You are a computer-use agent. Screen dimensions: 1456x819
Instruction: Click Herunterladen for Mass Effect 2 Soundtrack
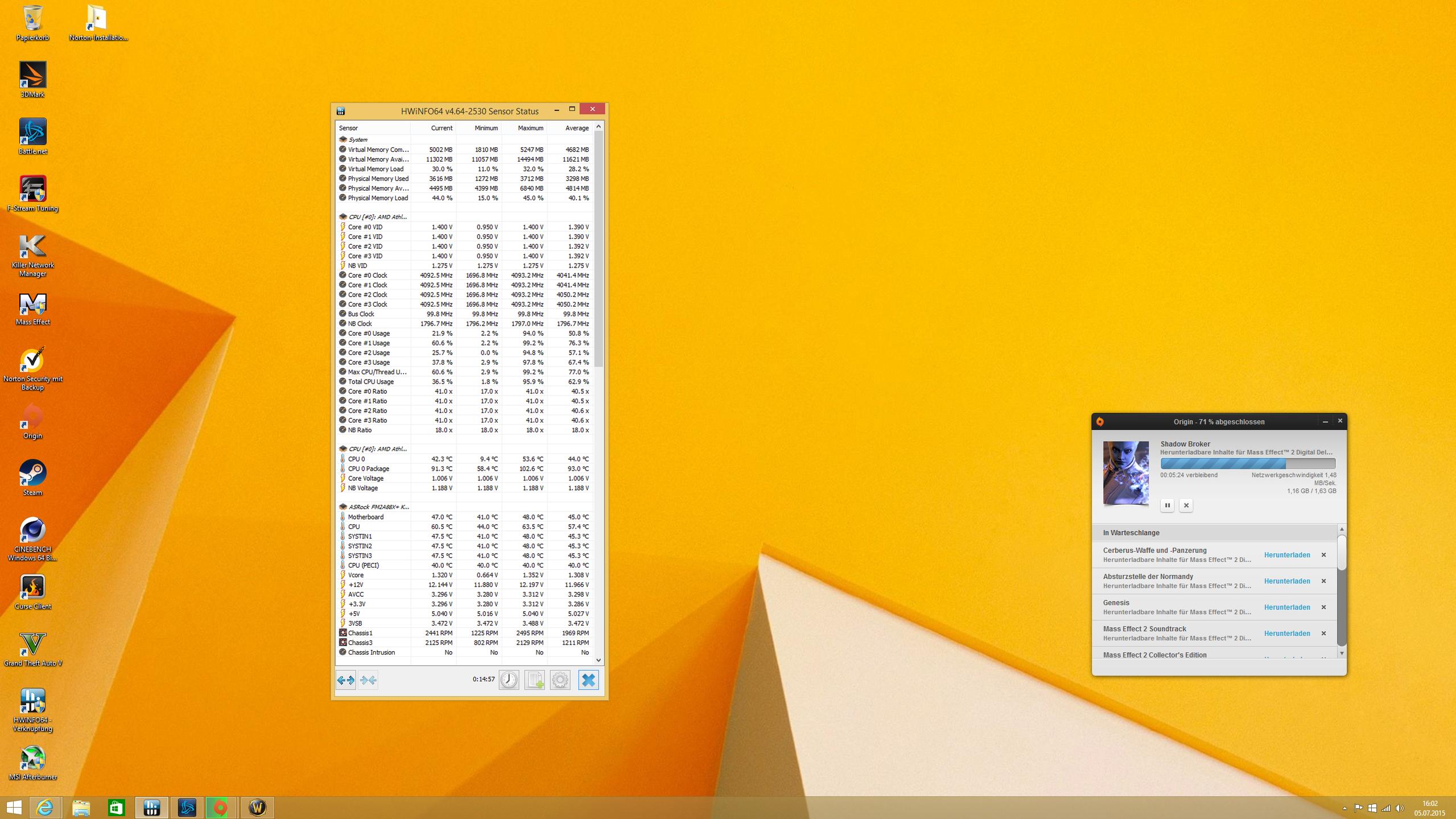click(x=1287, y=633)
